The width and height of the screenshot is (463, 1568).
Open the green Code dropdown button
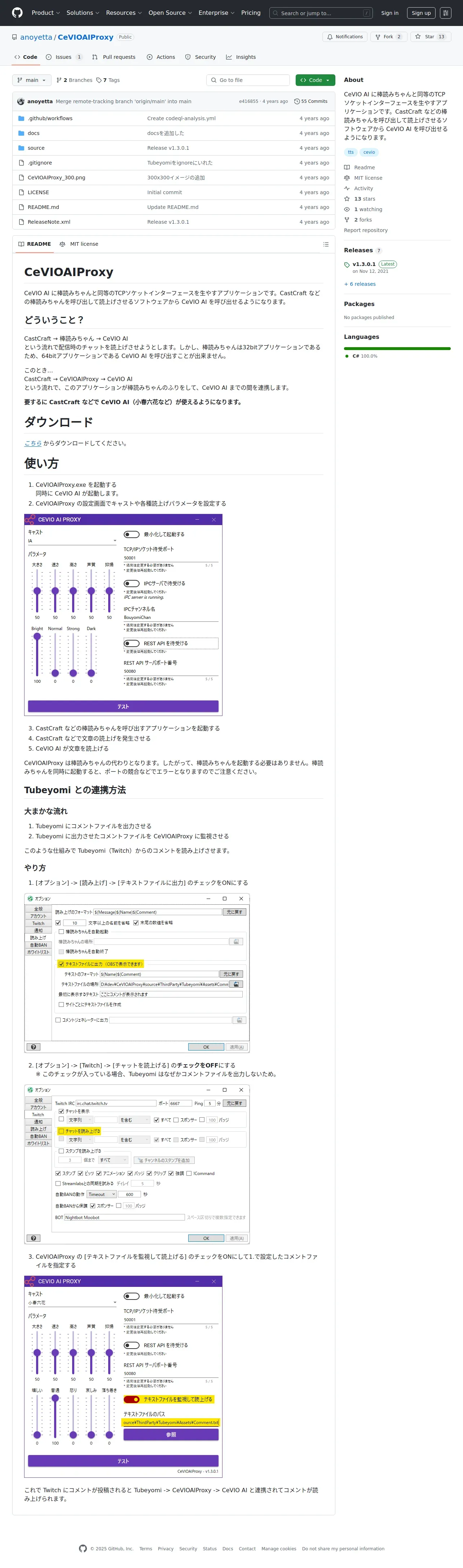[x=315, y=80]
